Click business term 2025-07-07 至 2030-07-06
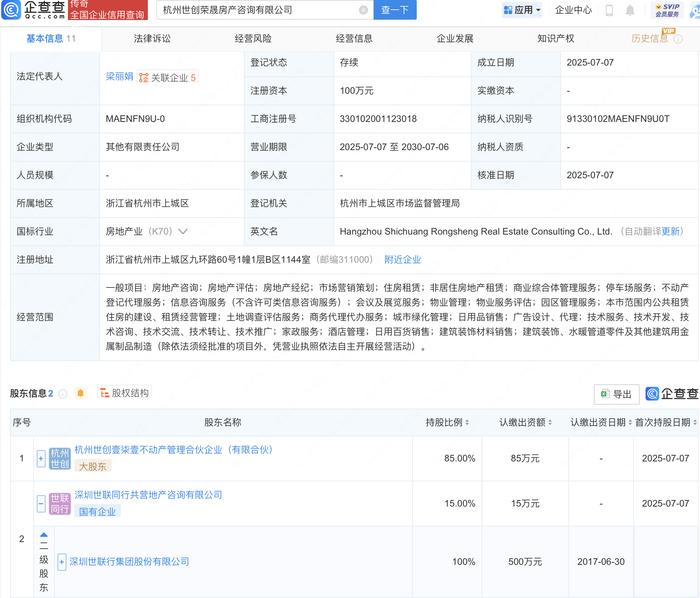The image size is (700, 598). point(394,147)
